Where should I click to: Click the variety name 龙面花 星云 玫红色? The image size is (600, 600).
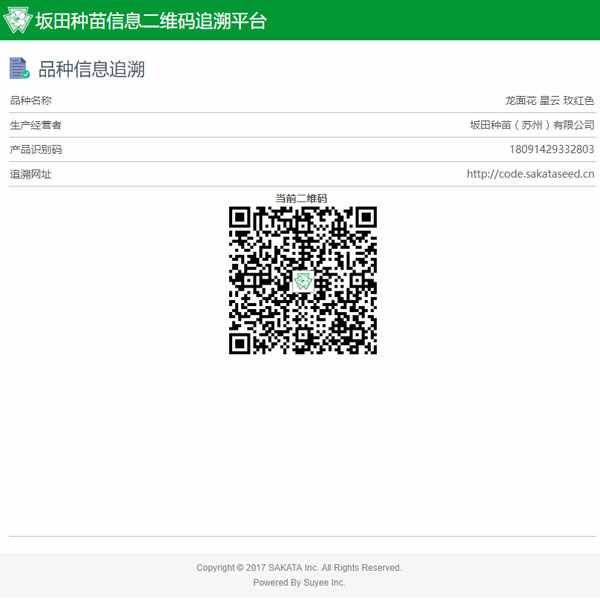tap(549, 101)
